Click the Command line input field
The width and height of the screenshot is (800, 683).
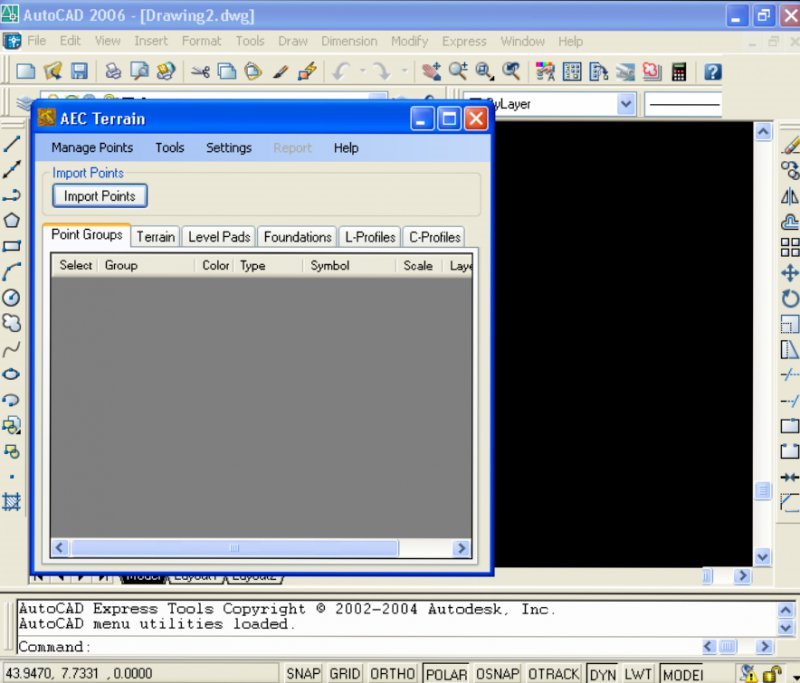359,647
